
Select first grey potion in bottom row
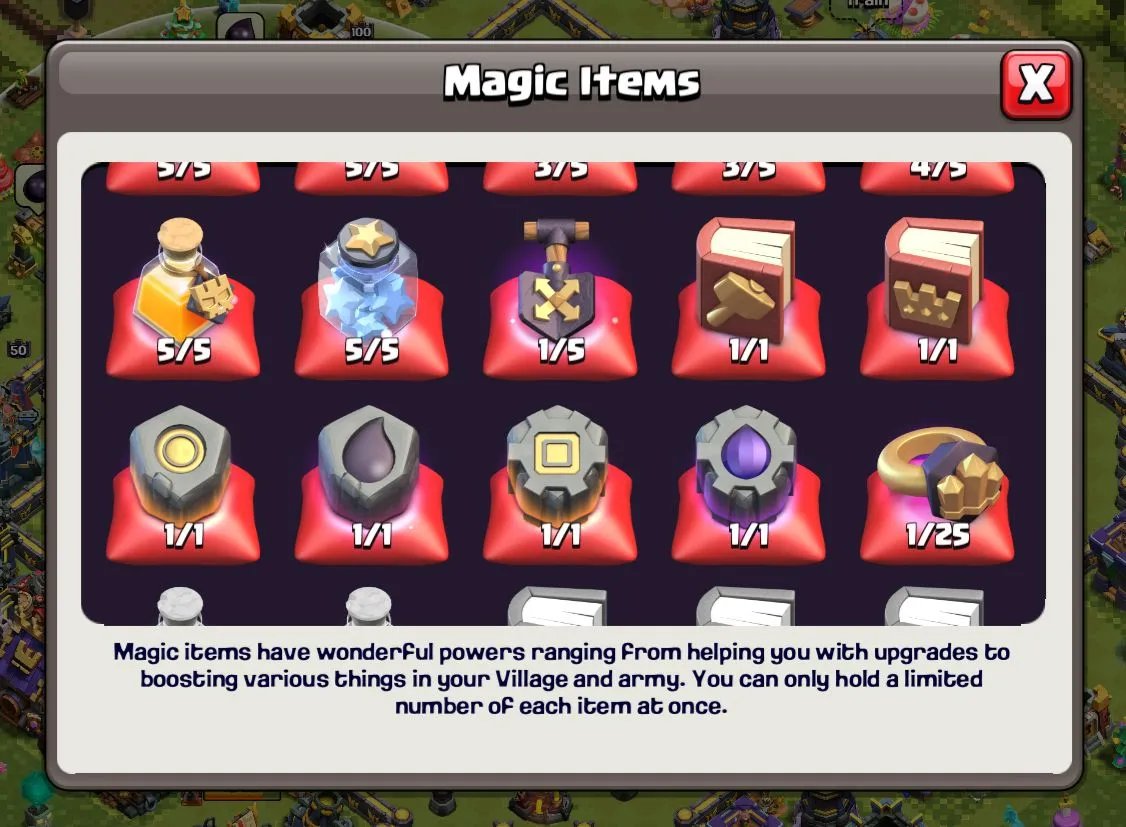click(180, 606)
